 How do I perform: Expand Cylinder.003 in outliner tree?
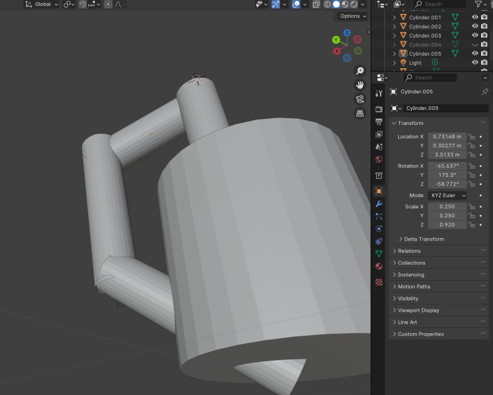coord(394,35)
